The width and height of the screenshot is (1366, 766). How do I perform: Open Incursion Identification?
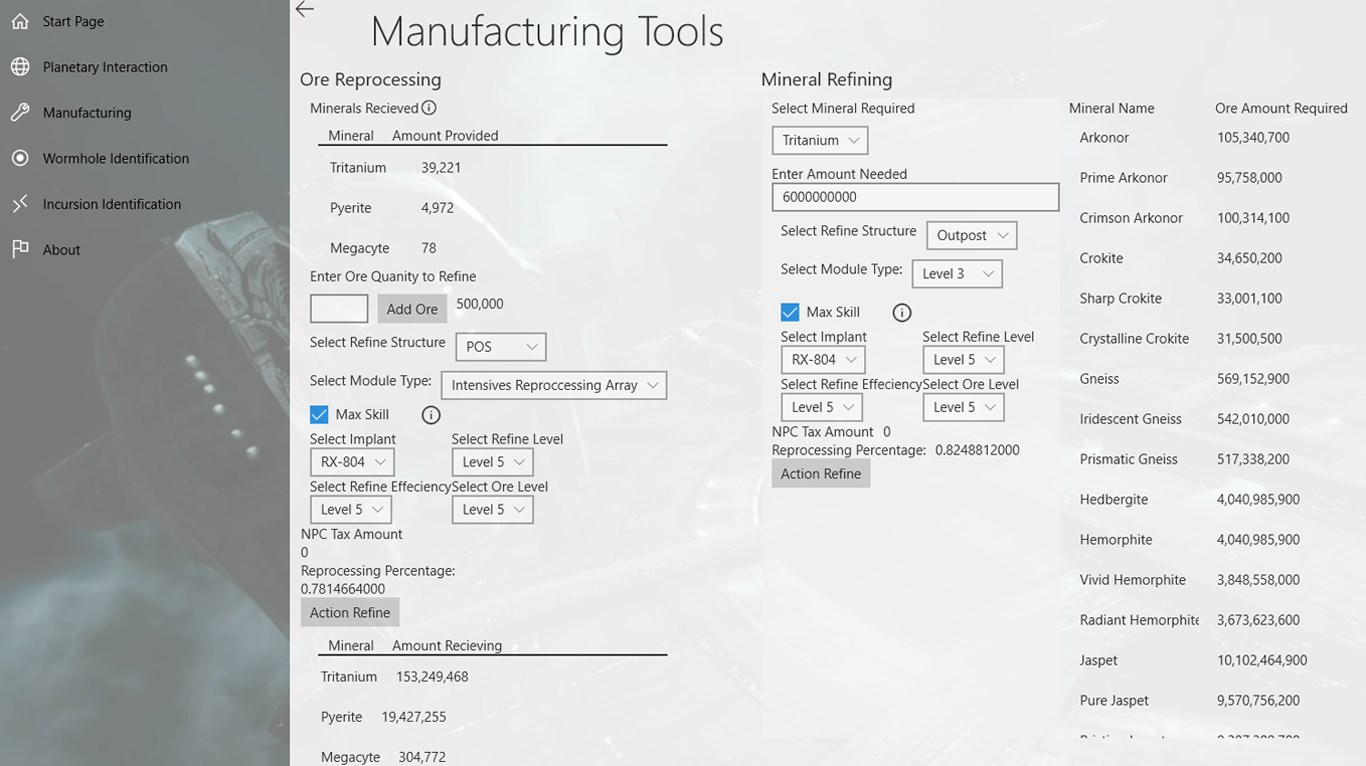coord(112,204)
